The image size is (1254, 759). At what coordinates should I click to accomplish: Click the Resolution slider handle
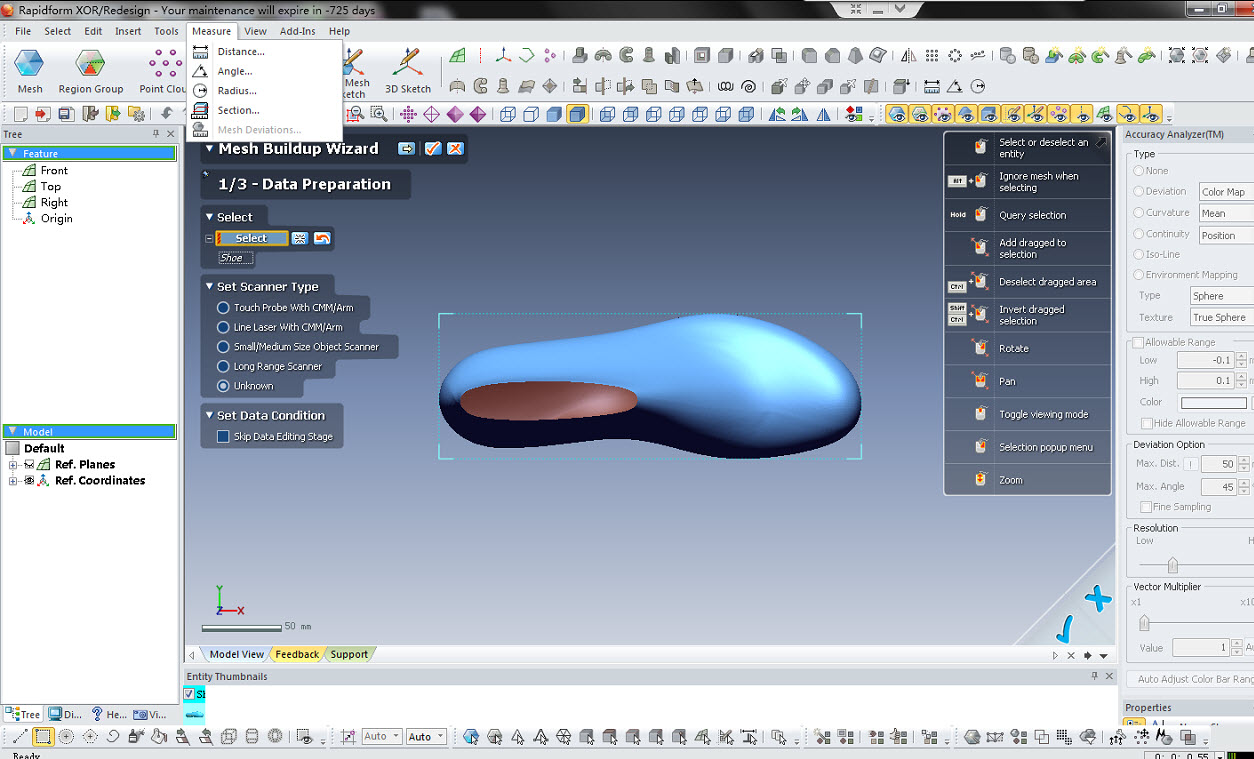coord(1172,565)
